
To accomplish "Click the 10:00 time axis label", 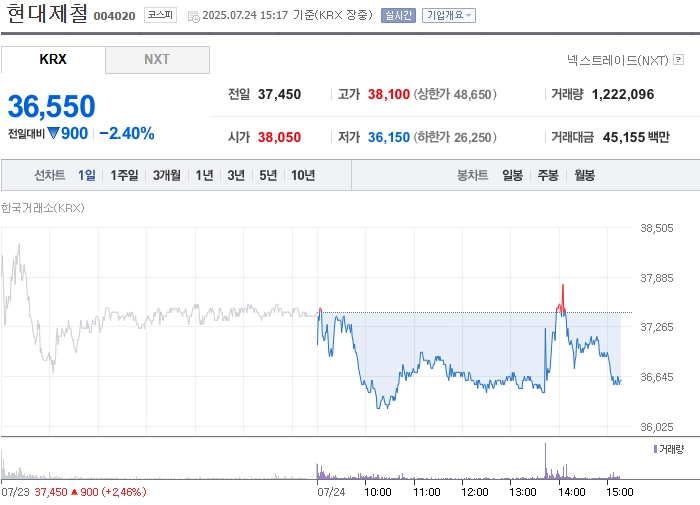I will pos(378,492).
